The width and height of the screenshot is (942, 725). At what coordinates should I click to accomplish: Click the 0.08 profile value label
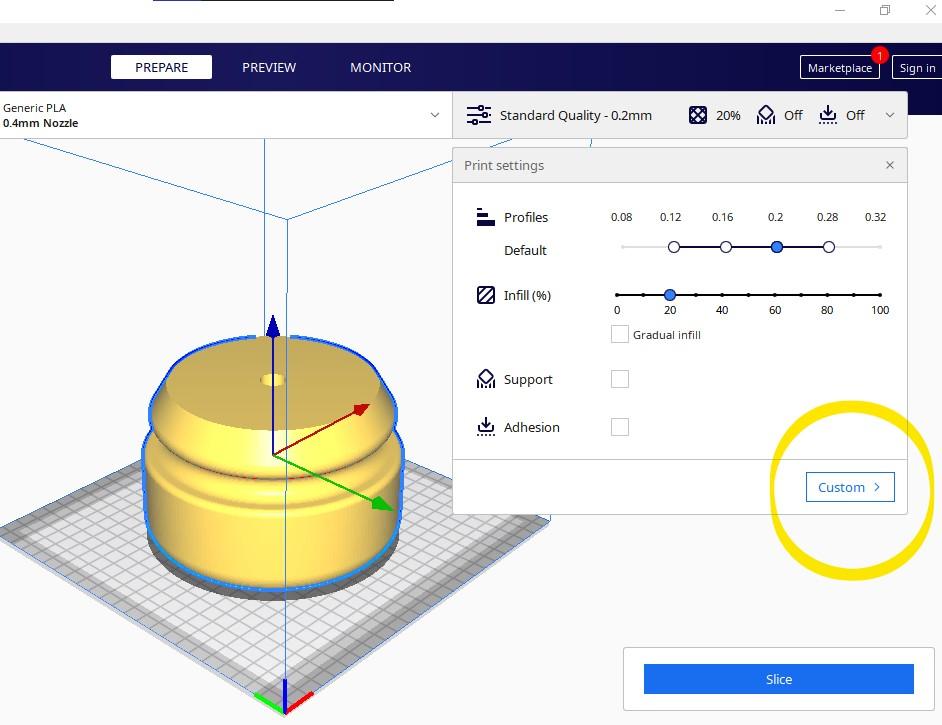[x=621, y=217]
